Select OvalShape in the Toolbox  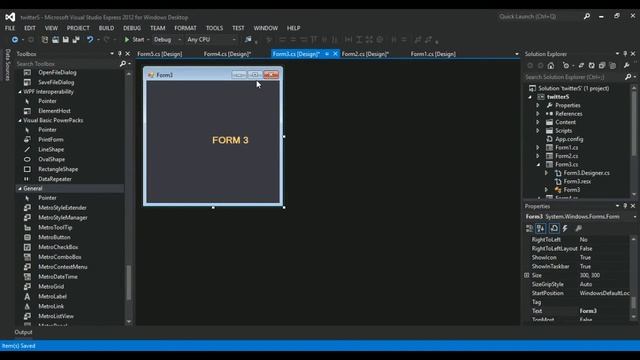coord(51,159)
